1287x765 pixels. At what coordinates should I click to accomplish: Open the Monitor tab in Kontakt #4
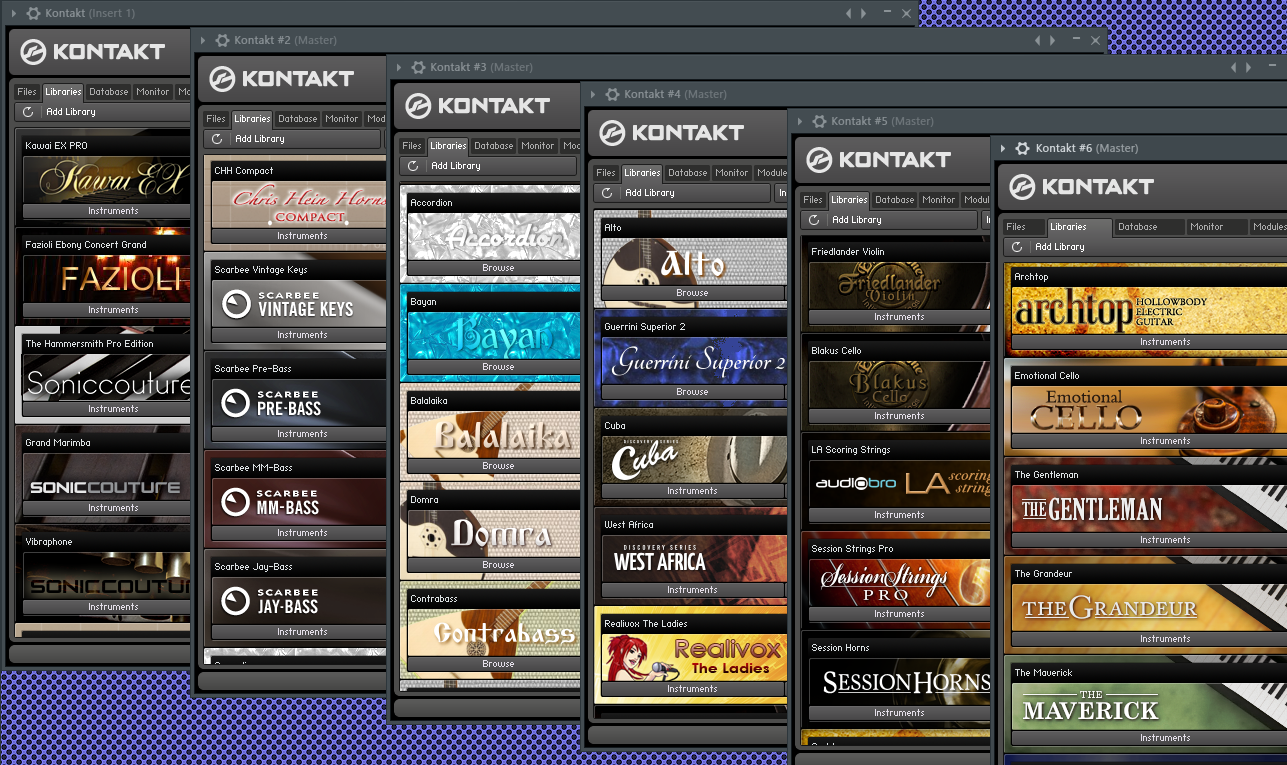(731, 173)
